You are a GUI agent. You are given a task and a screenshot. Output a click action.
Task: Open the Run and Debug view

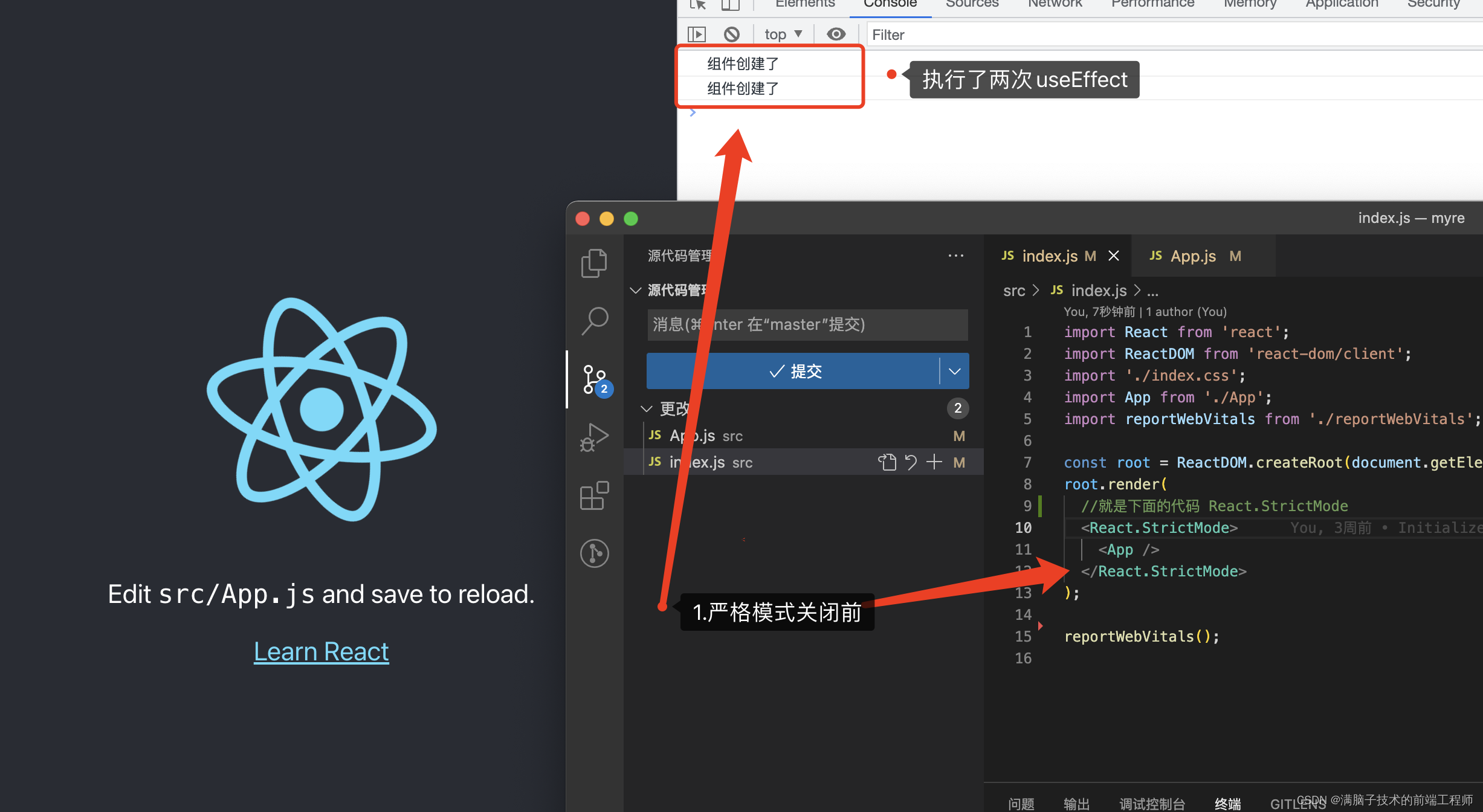[595, 436]
